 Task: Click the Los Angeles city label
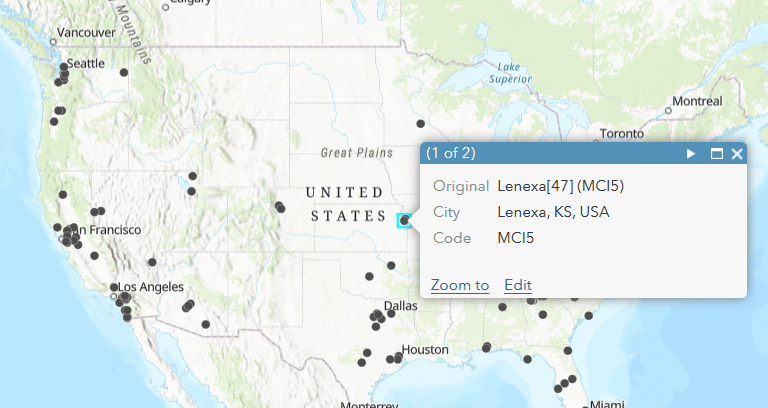click(151, 287)
